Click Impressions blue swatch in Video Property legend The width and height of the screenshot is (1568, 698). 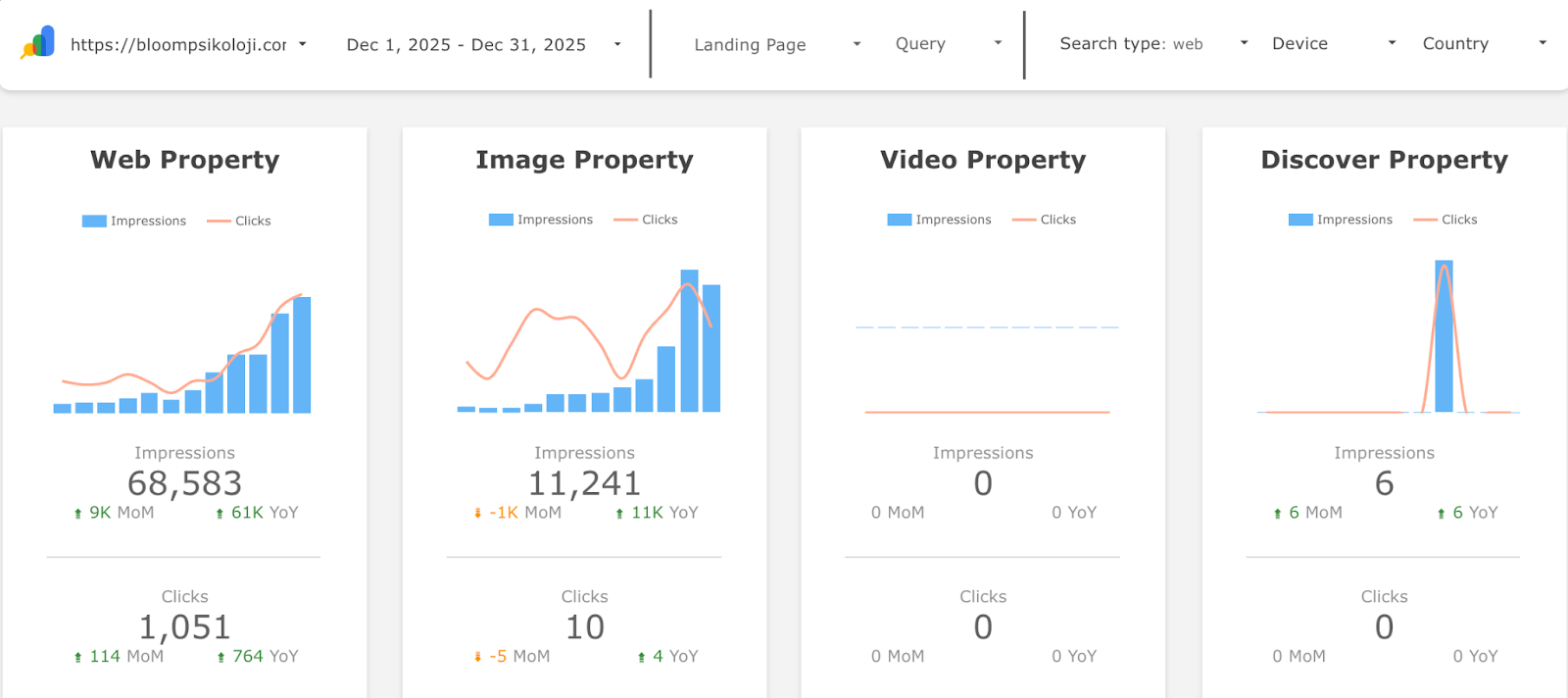[x=899, y=220]
